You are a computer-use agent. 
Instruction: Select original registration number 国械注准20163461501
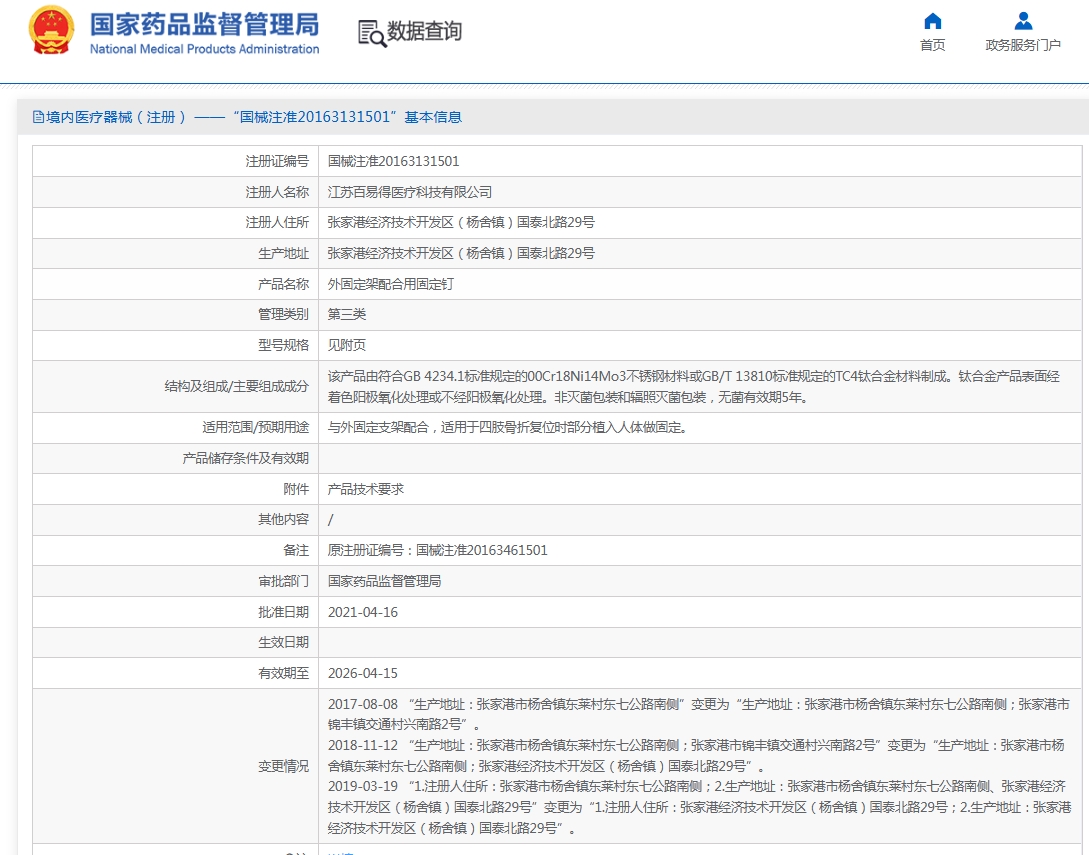(x=481, y=550)
